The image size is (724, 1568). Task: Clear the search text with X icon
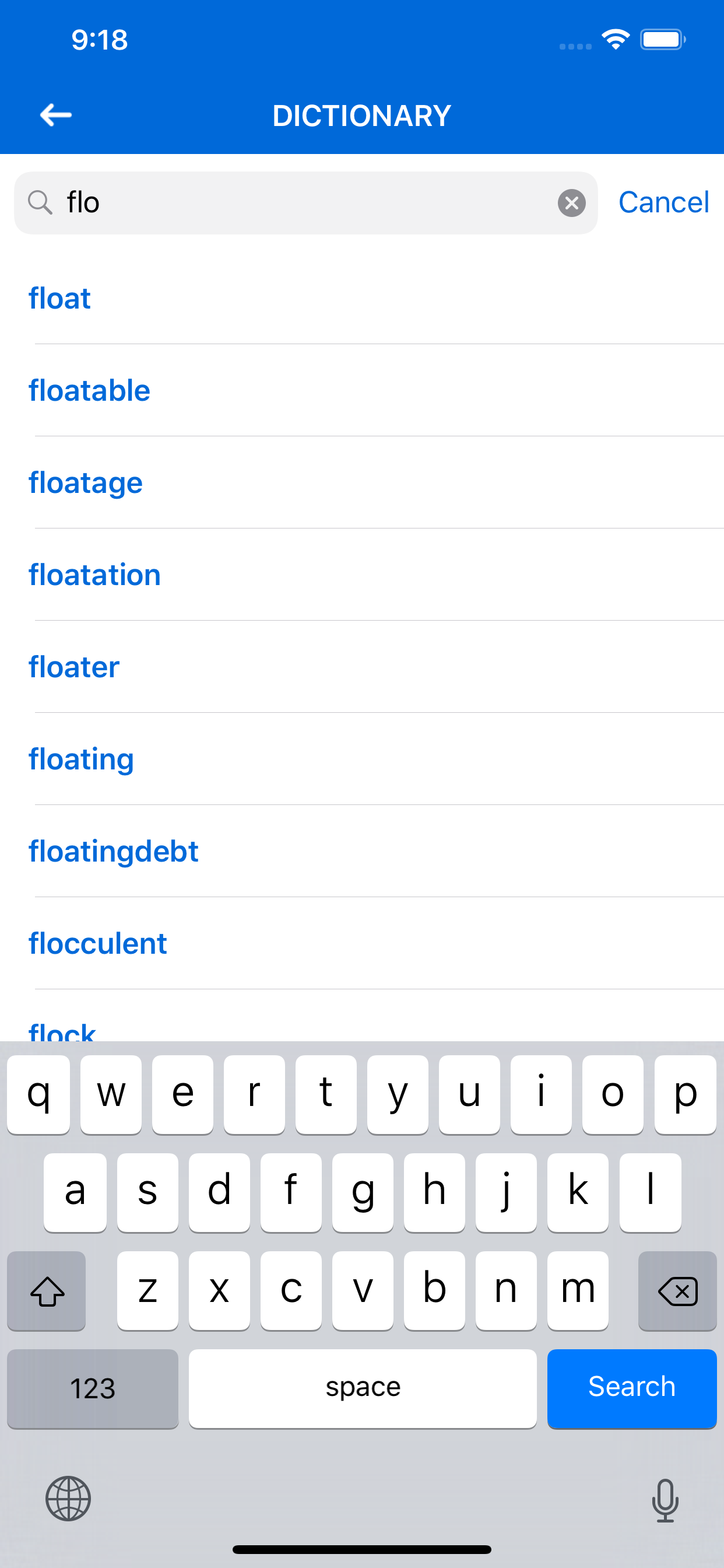(571, 202)
